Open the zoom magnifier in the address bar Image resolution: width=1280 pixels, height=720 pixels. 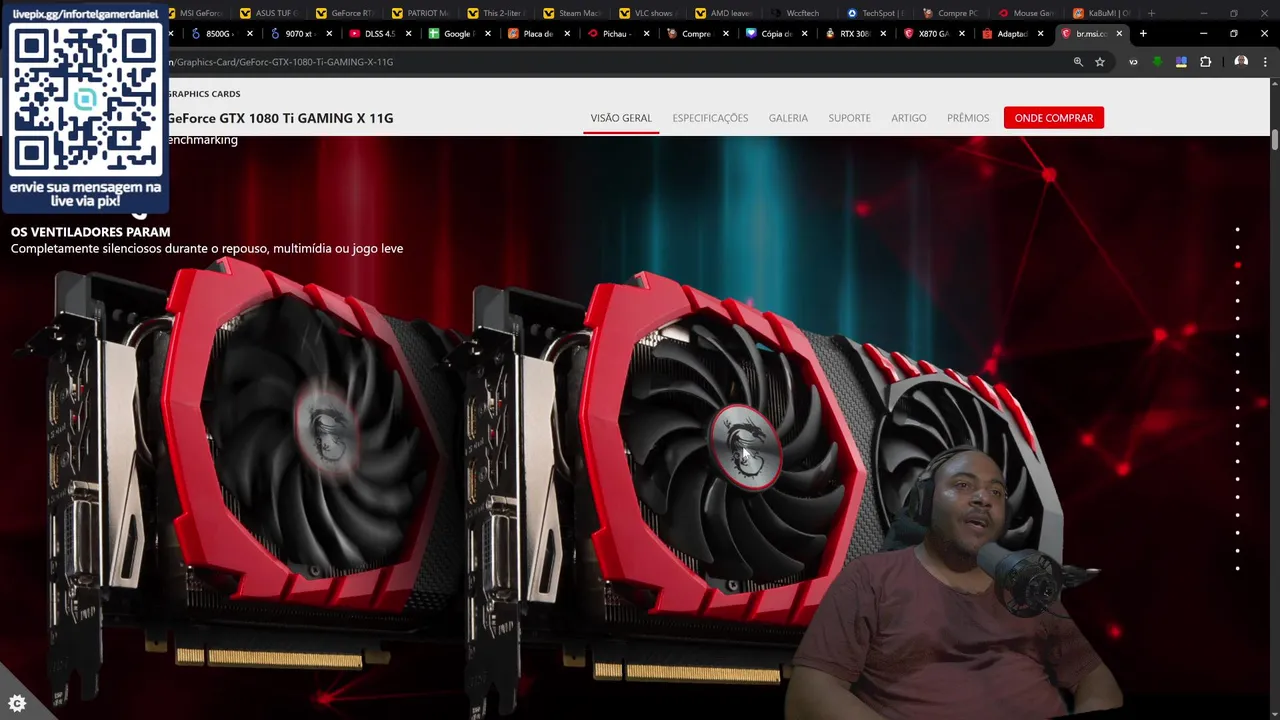tap(1078, 62)
